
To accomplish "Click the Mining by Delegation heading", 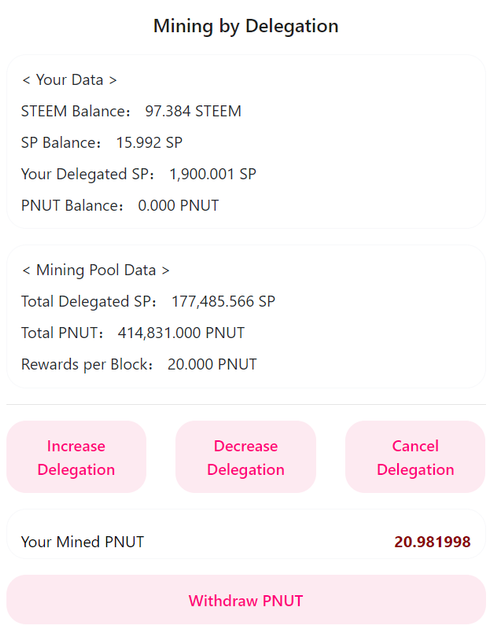I will tap(246, 26).
